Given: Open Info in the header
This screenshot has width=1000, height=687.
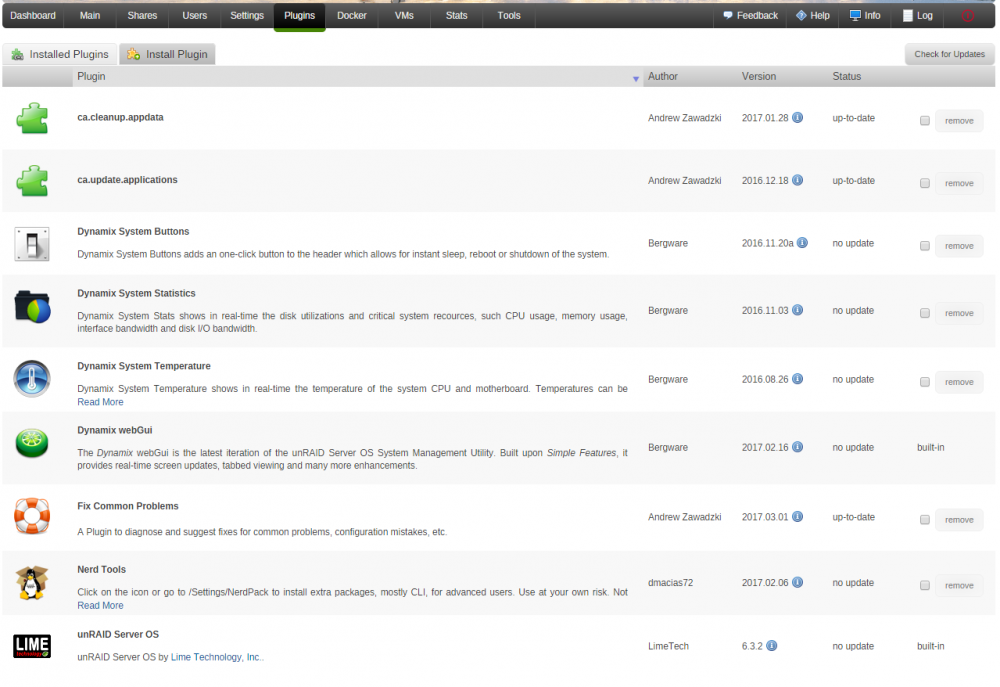Looking at the screenshot, I should point(865,15).
